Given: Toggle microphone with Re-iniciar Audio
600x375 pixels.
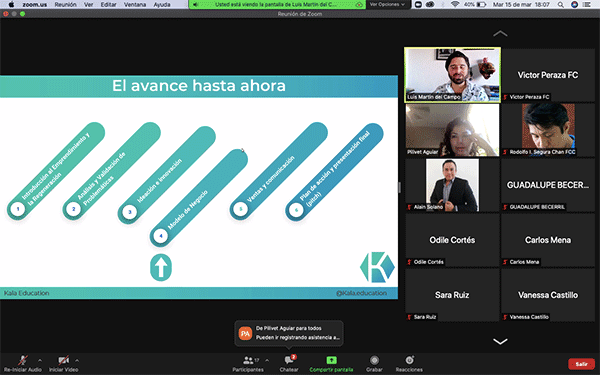Looking at the screenshot, I should pos(23,360).
